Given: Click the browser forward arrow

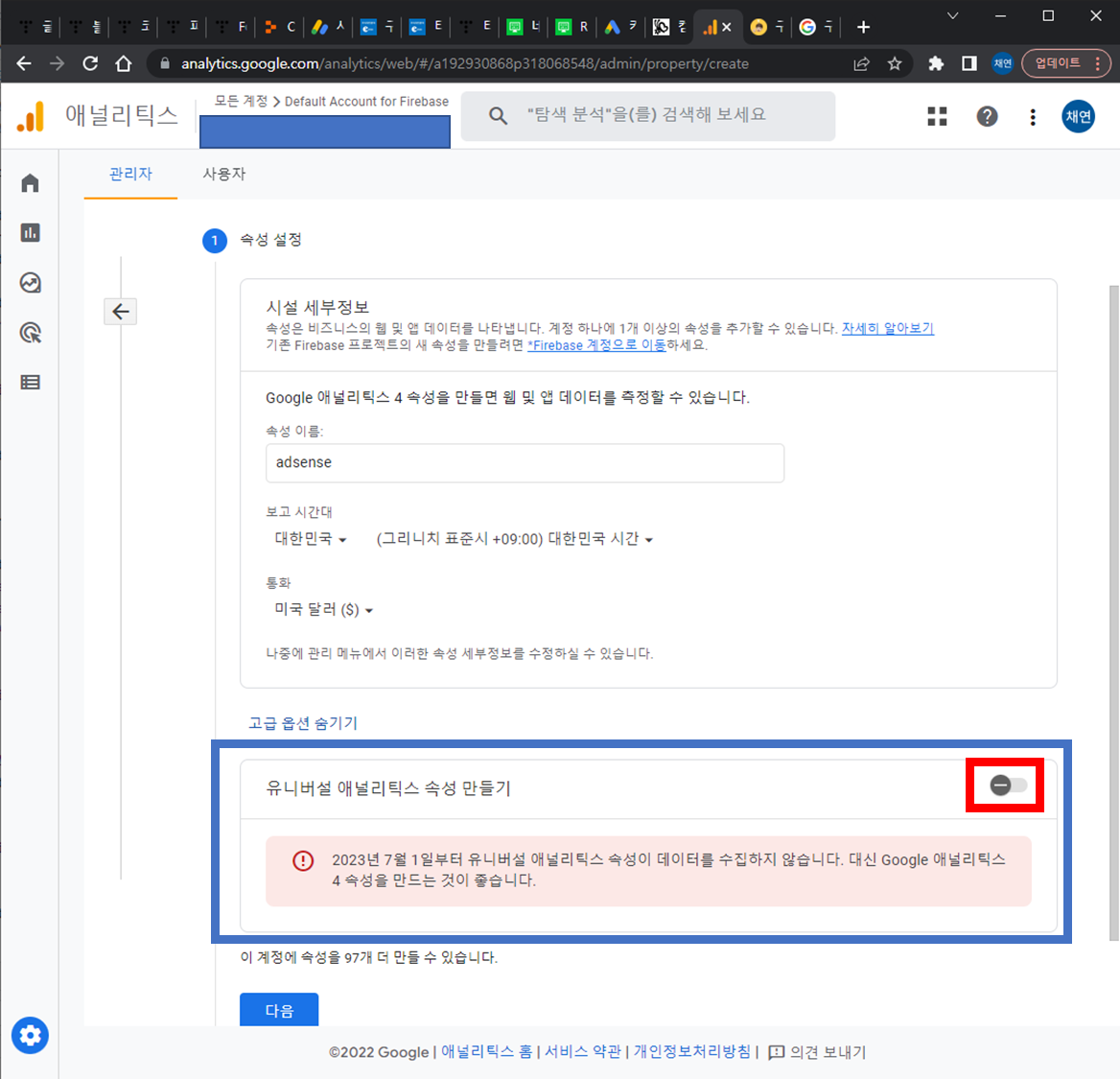Looking at the screenshot, I should (x=57, y=63).
